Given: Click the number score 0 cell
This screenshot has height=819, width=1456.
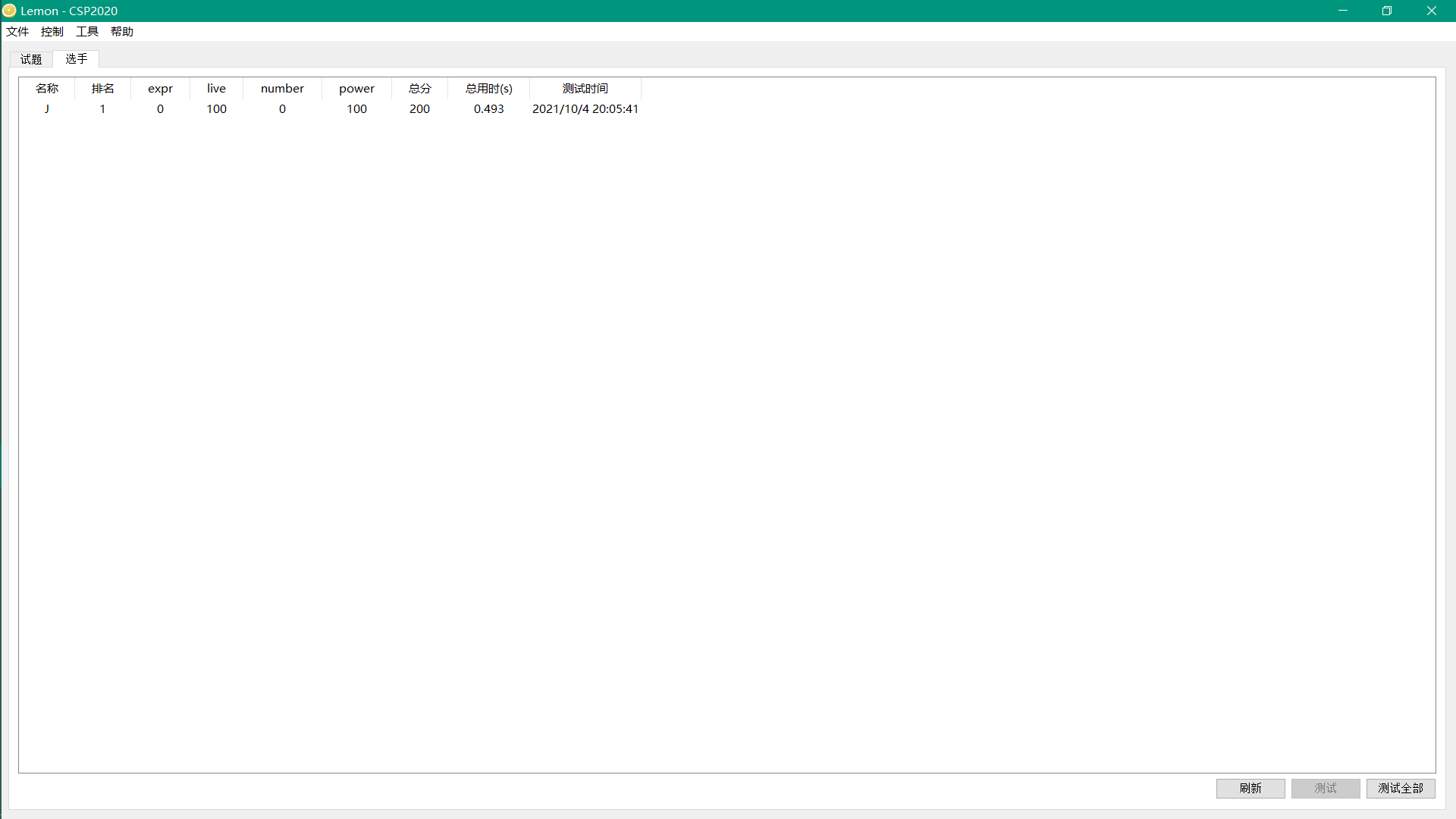Looking at the screenshot, I should click(282, 109).
